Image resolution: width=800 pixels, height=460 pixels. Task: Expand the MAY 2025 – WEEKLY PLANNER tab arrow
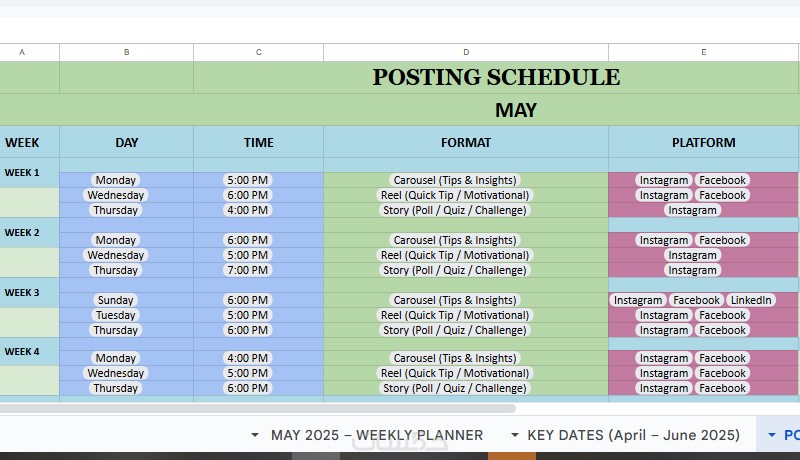pos(255,435)
